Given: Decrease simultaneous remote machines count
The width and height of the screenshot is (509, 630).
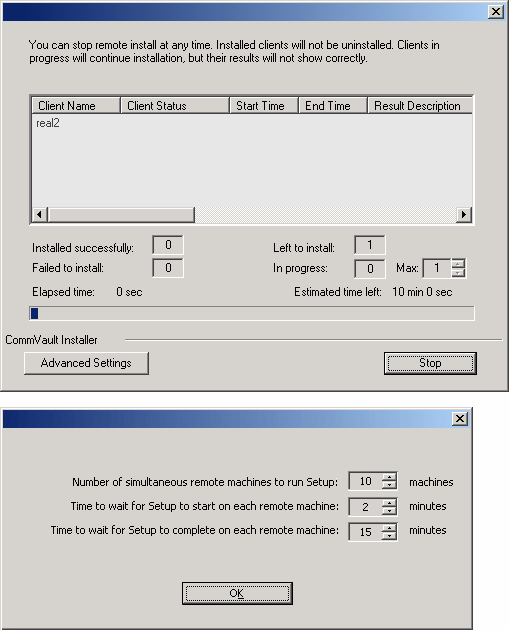Looking at the screenshot, I should (x=389, y=485).
